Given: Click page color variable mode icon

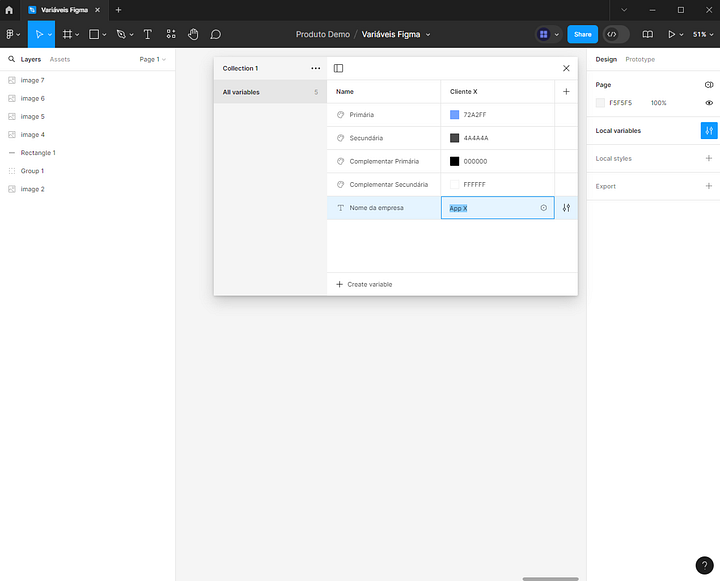Looking at the screenshot, I should 709,85.
